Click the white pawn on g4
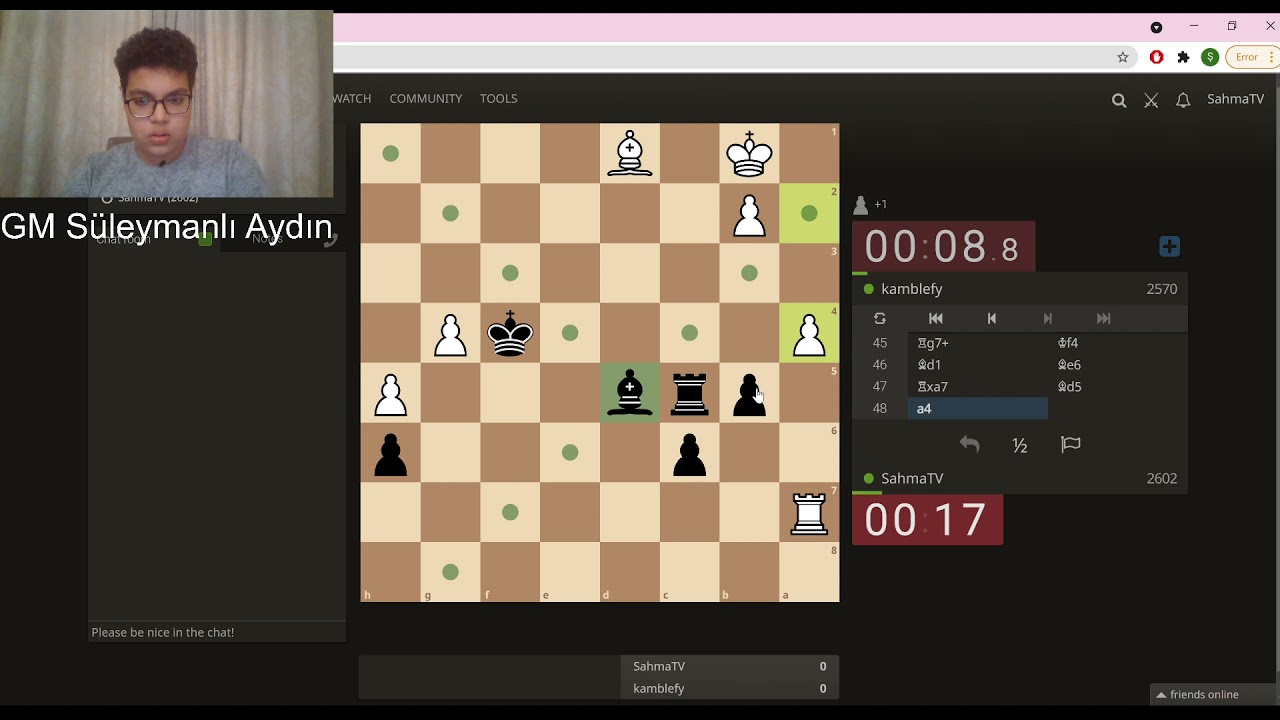The height and width of the screenshot is (720, 1280). [450, 333]
